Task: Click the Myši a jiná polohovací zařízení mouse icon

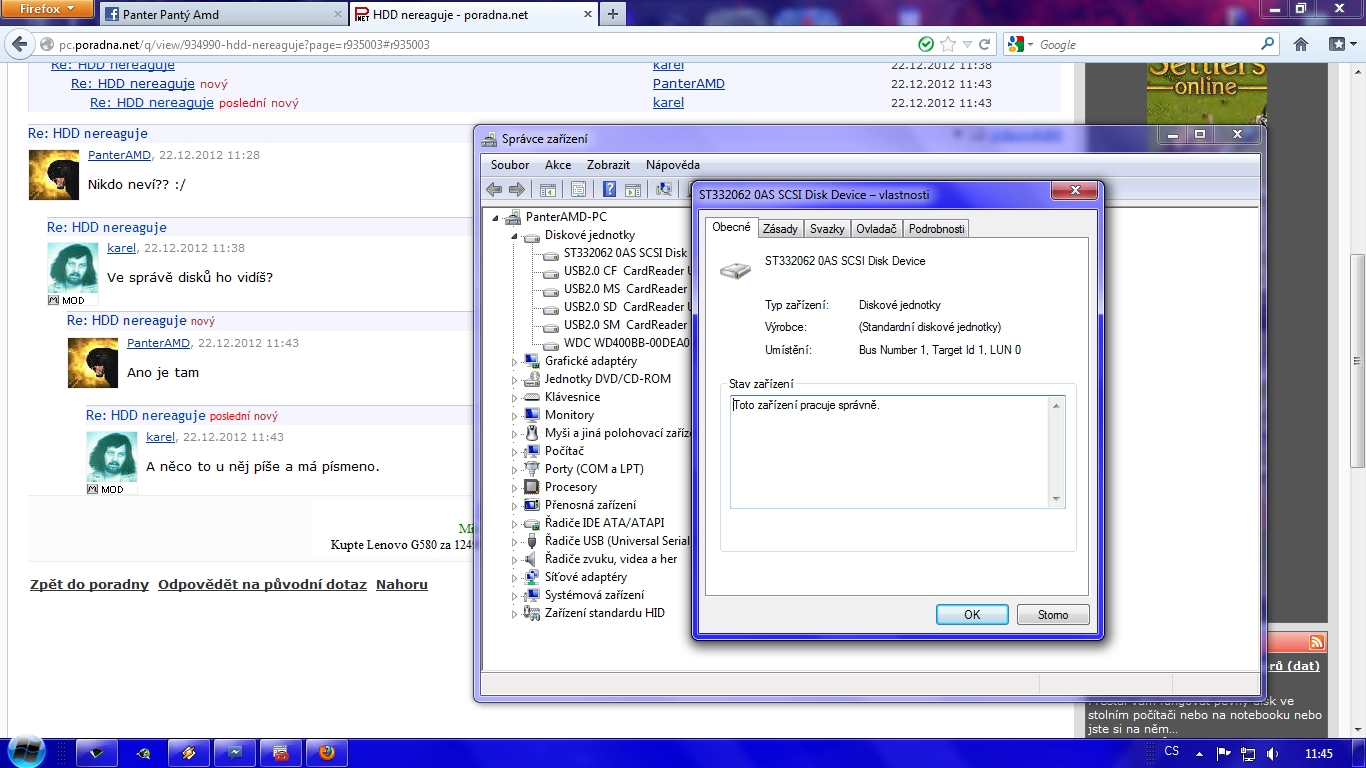Action: [x=532, y=433]
